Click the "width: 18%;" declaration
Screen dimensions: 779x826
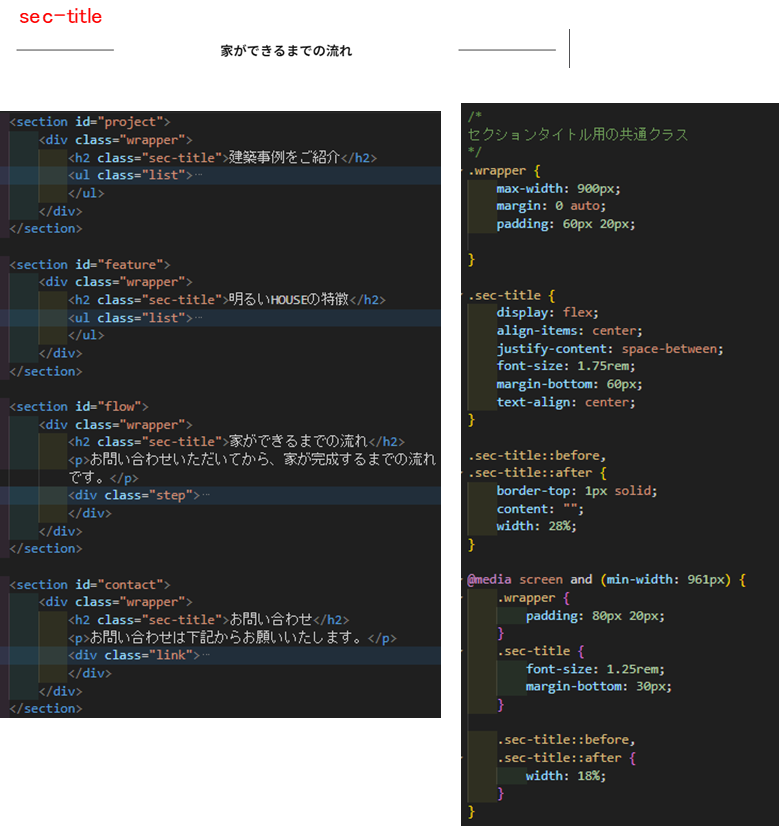pos(566,776)
